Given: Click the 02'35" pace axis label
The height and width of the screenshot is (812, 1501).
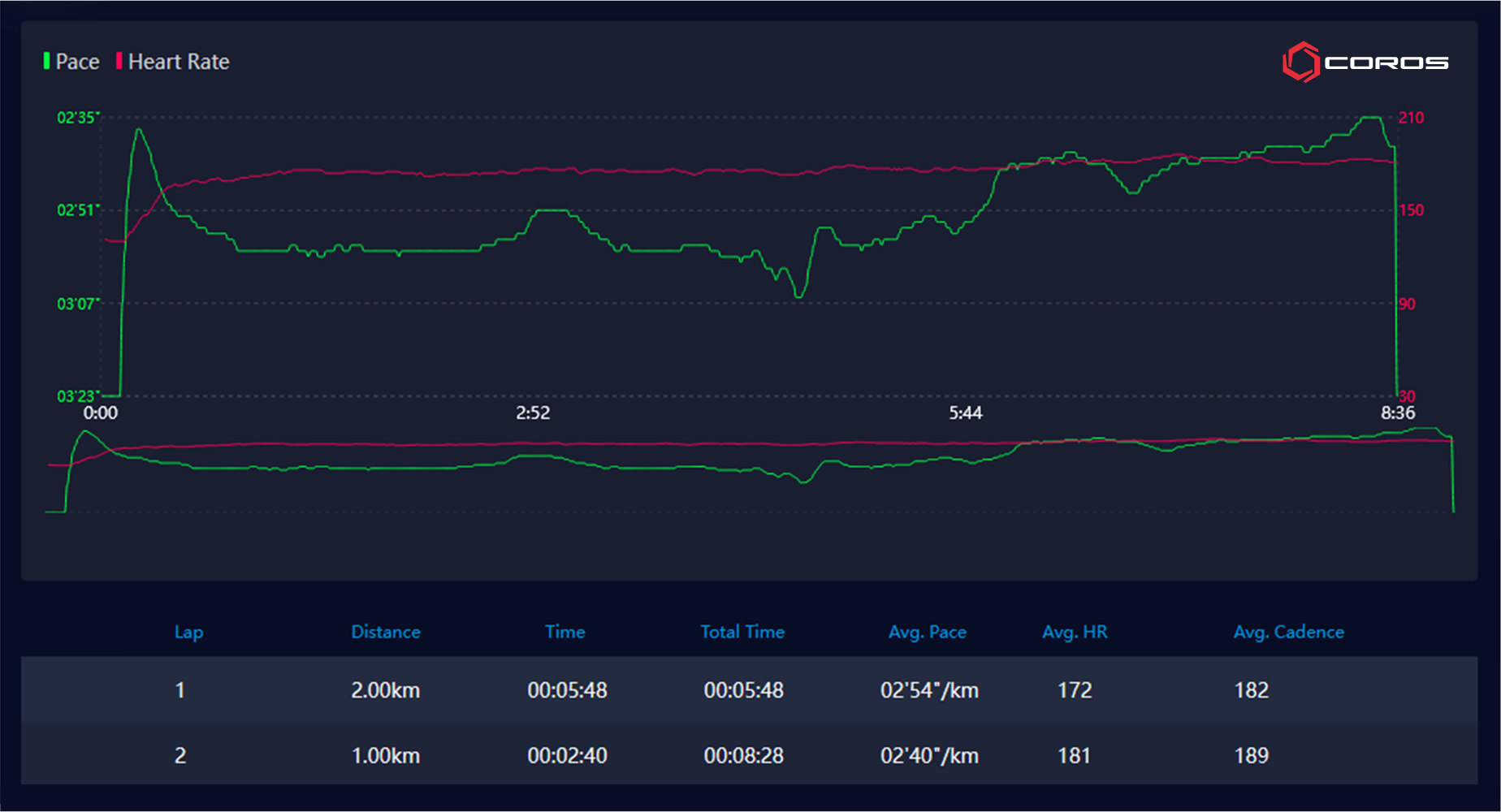Looking at the screenshot, I should (x=77, y=118).
